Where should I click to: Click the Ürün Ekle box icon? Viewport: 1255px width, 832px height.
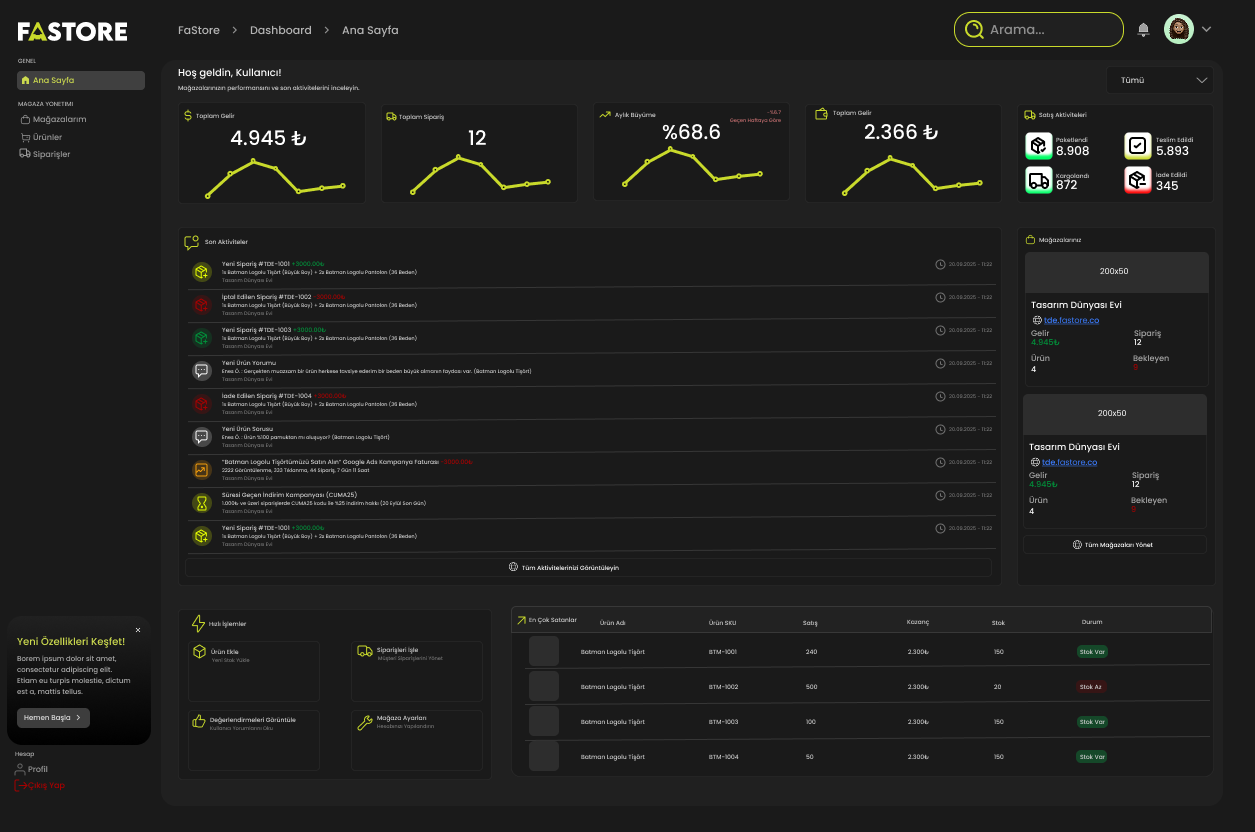tap(199, 652)
